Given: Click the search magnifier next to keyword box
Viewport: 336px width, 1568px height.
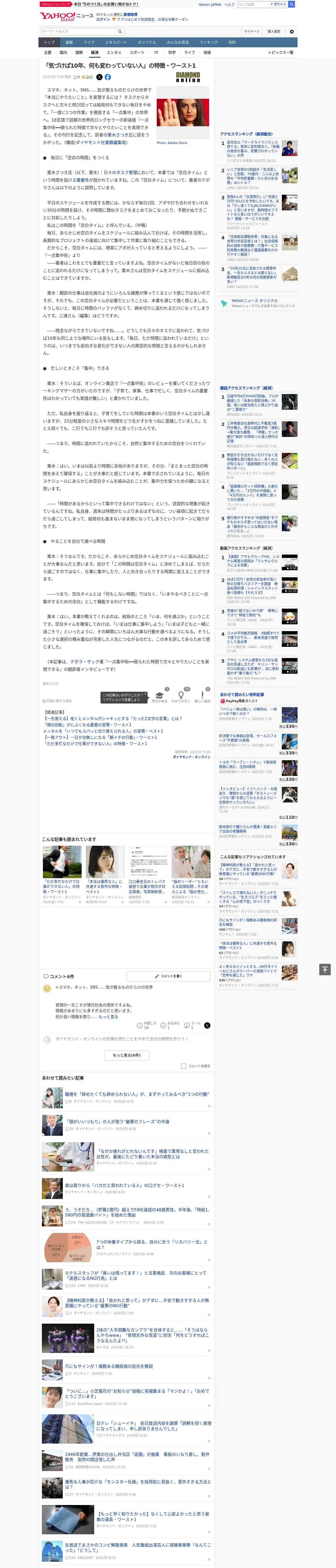Looking at the screenshot, I should [x=120, y=32].
